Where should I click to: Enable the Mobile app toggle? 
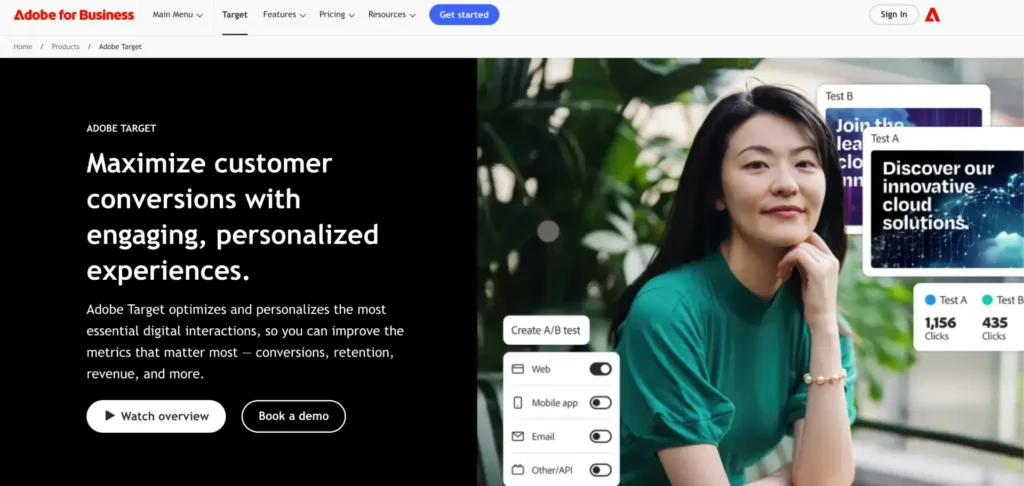point(600,403)
